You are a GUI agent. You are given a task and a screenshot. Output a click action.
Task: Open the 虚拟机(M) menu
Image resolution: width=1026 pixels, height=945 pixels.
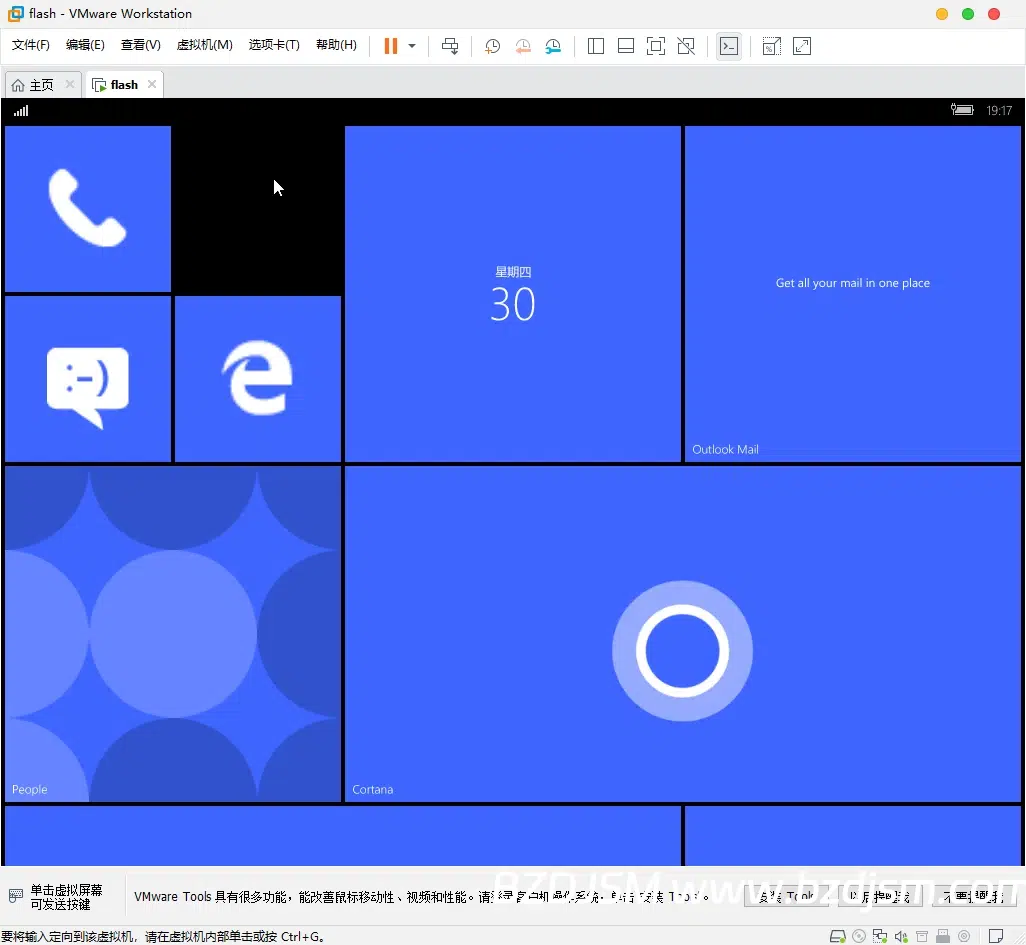(205, 45)
